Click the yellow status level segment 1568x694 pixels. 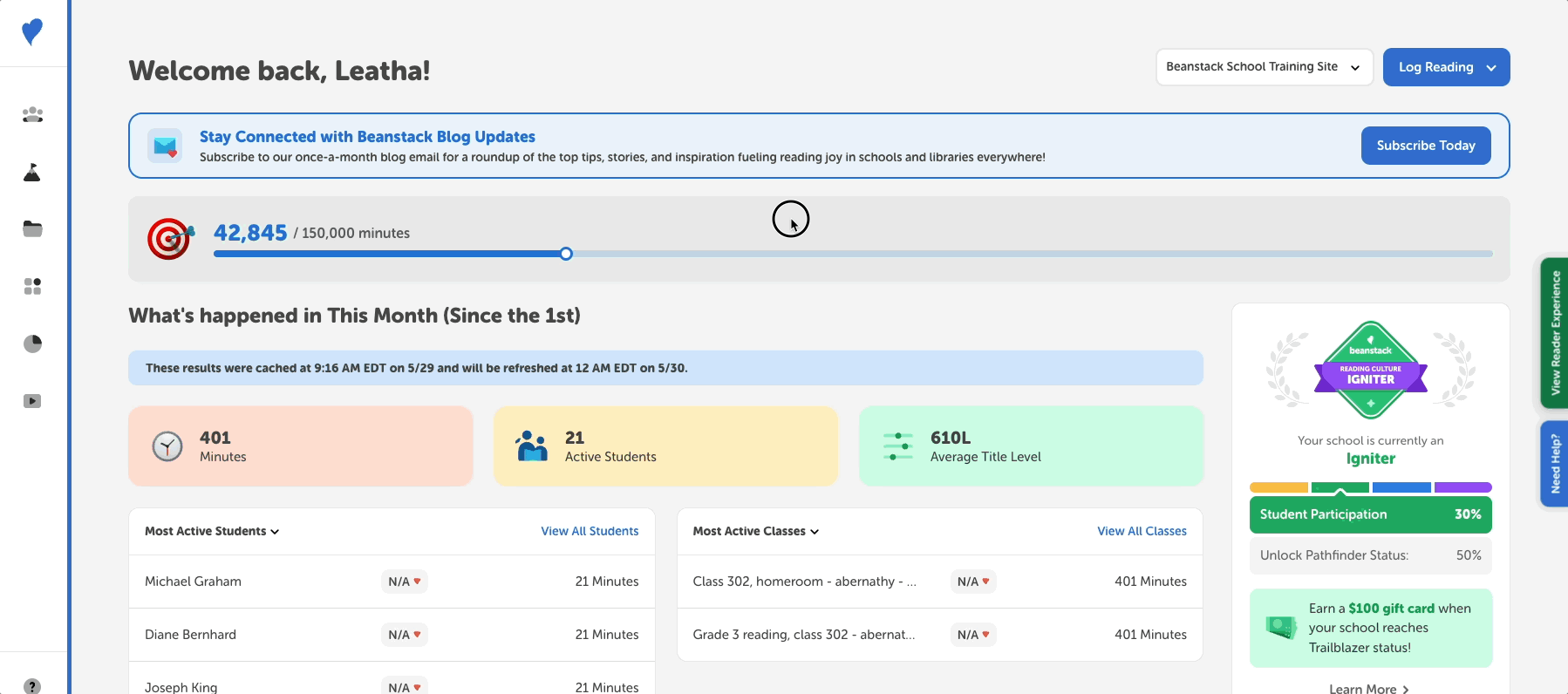[1278, 487]
